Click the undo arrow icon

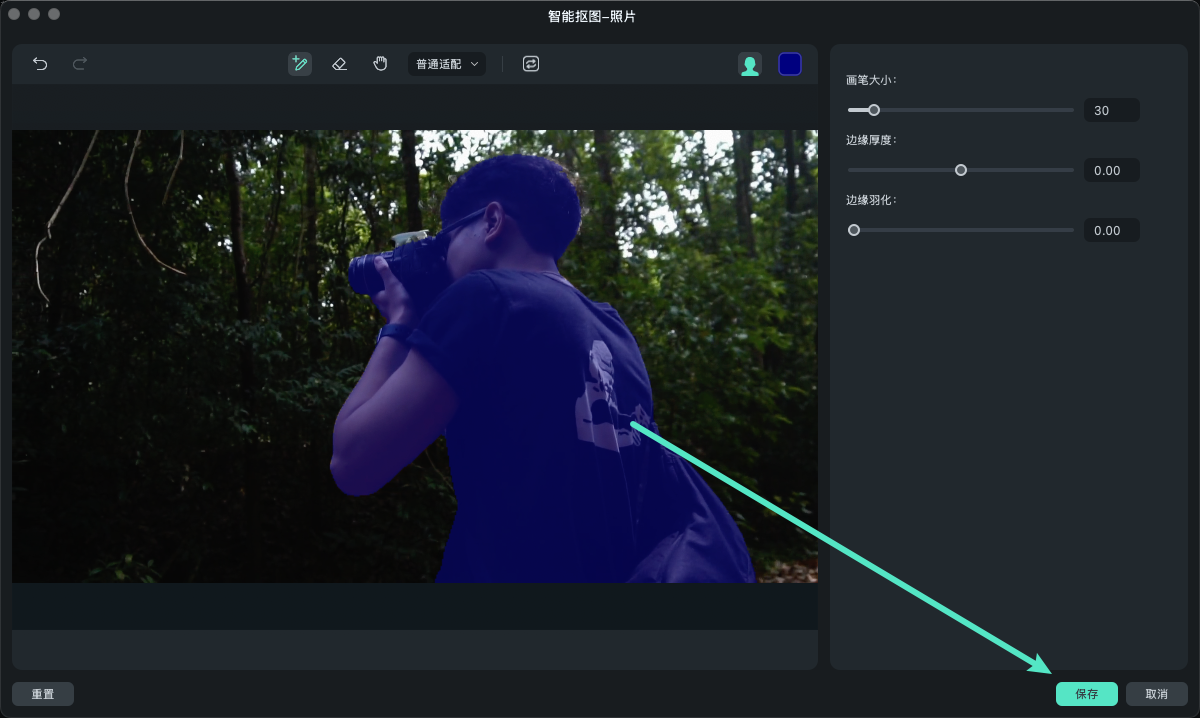[40, 64]
